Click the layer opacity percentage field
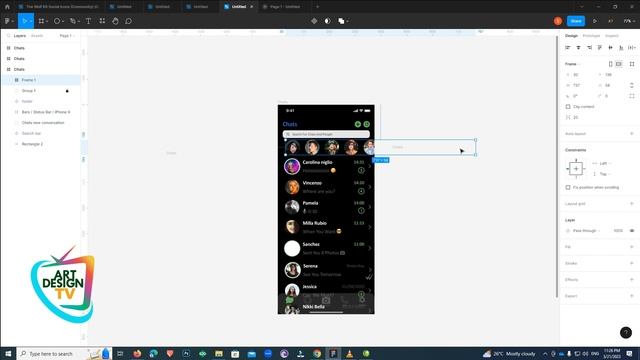Image resolution: width=640 pixels, height=360 pixels. pyautogui.click(x=618, y=231)
